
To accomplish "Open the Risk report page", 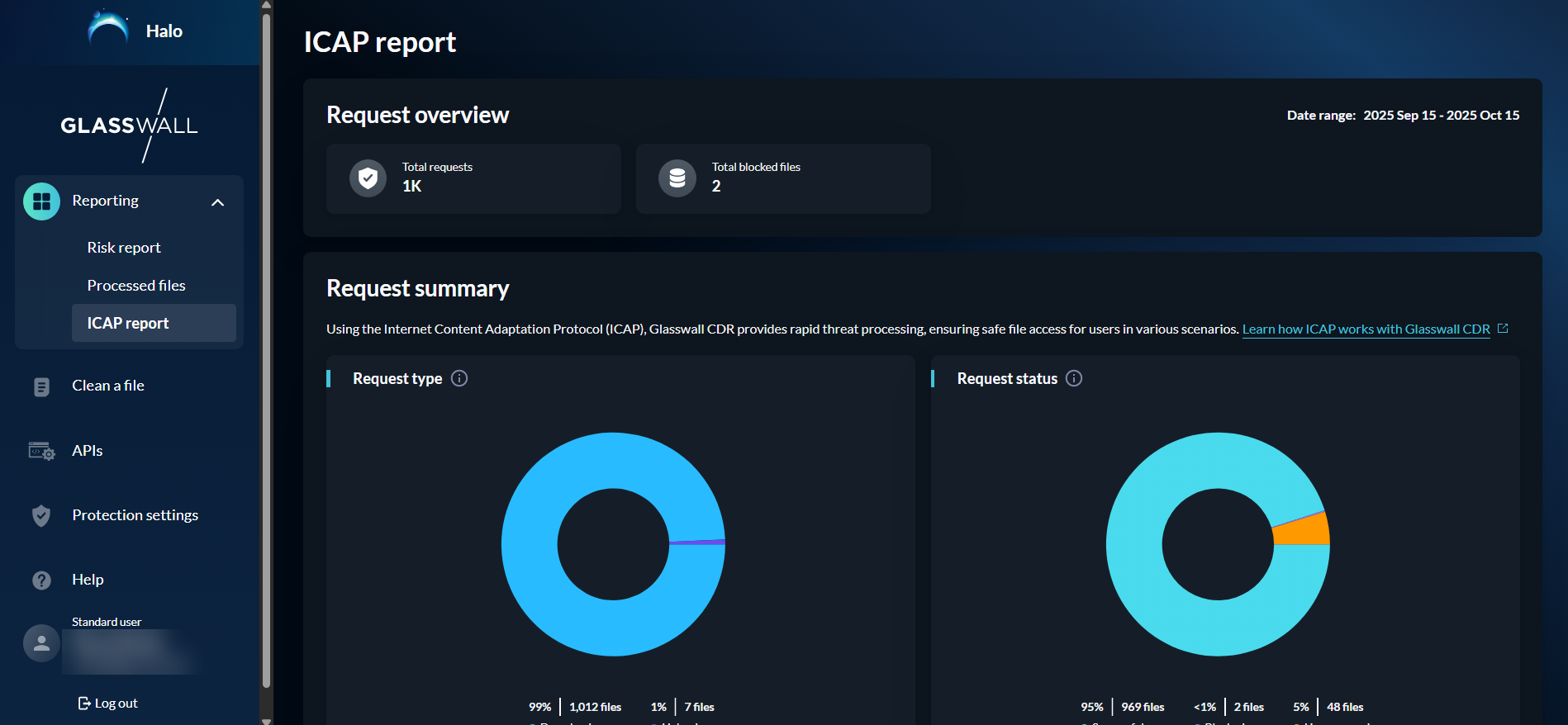I will coord(124,248).
